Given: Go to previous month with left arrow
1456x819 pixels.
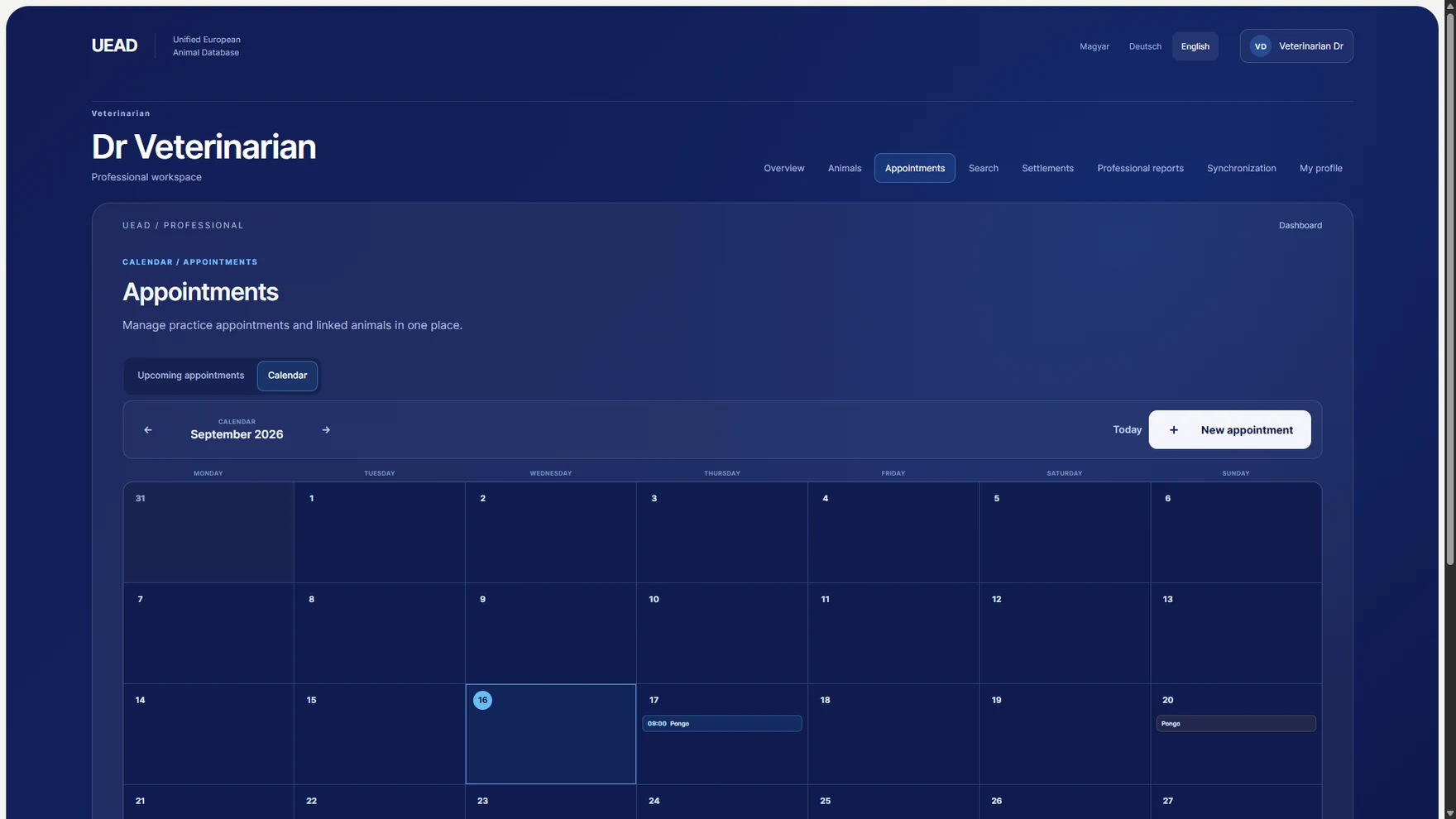Looking at the screenshot, I should pos(148,430).
